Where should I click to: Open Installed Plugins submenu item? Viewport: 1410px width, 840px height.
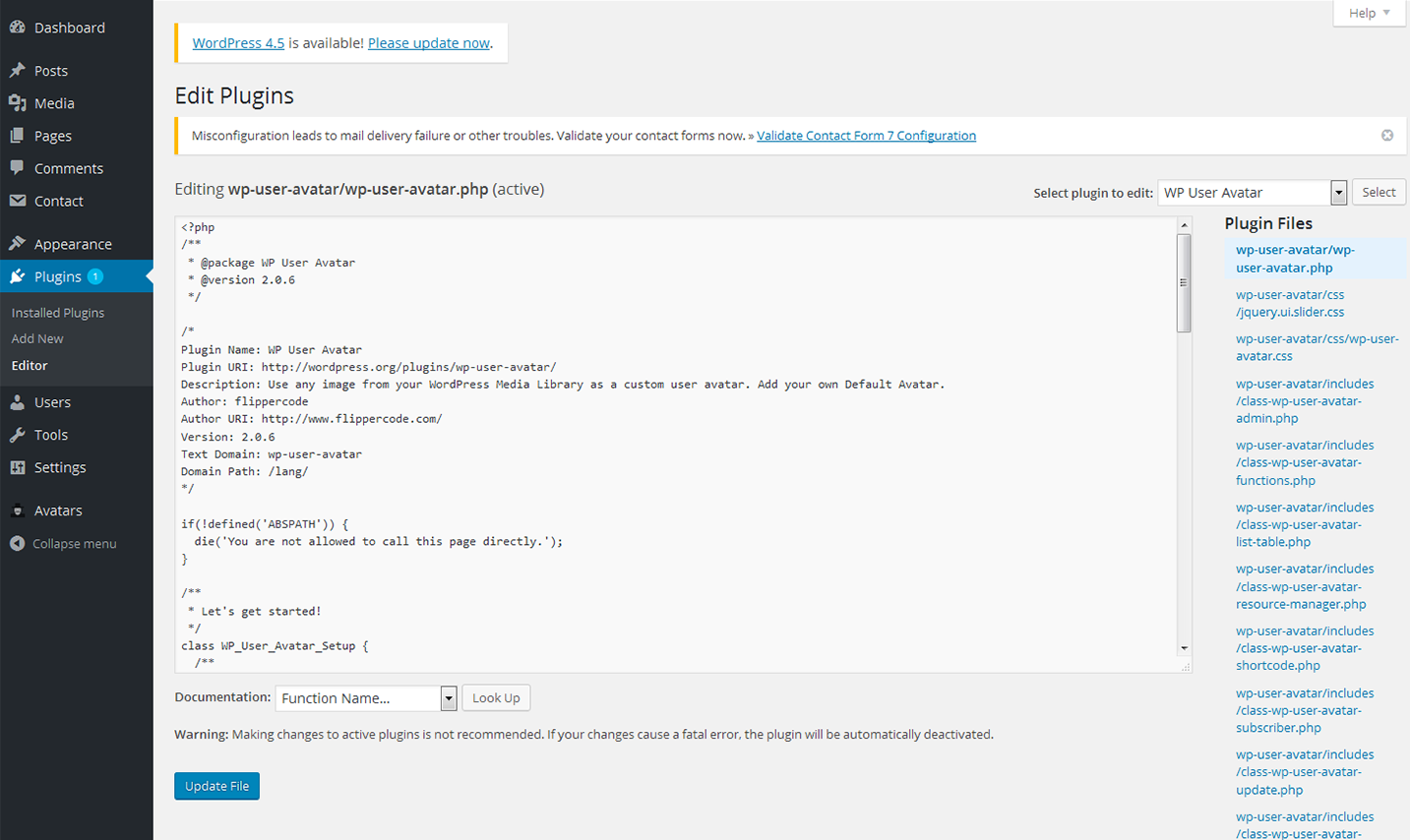(58, 313)
